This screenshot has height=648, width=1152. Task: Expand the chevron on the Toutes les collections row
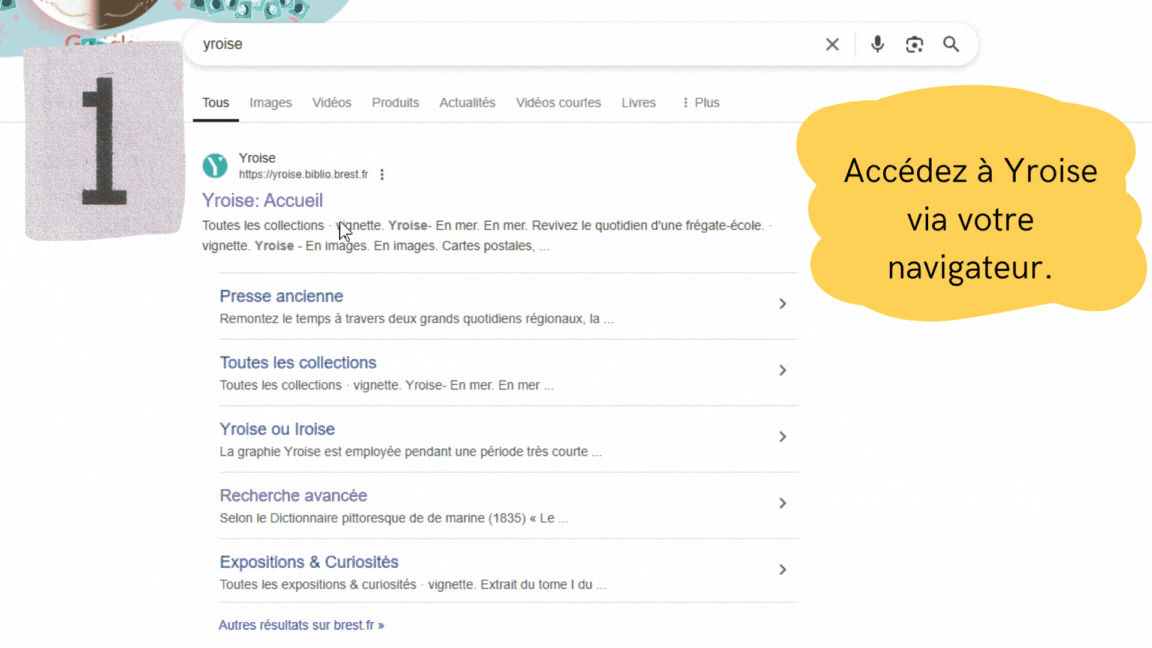(x=782, y=370)
